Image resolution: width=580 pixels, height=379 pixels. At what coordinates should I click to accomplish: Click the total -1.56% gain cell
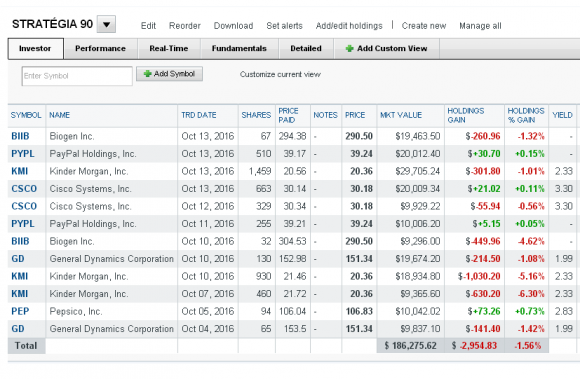(x=527, y=346)
